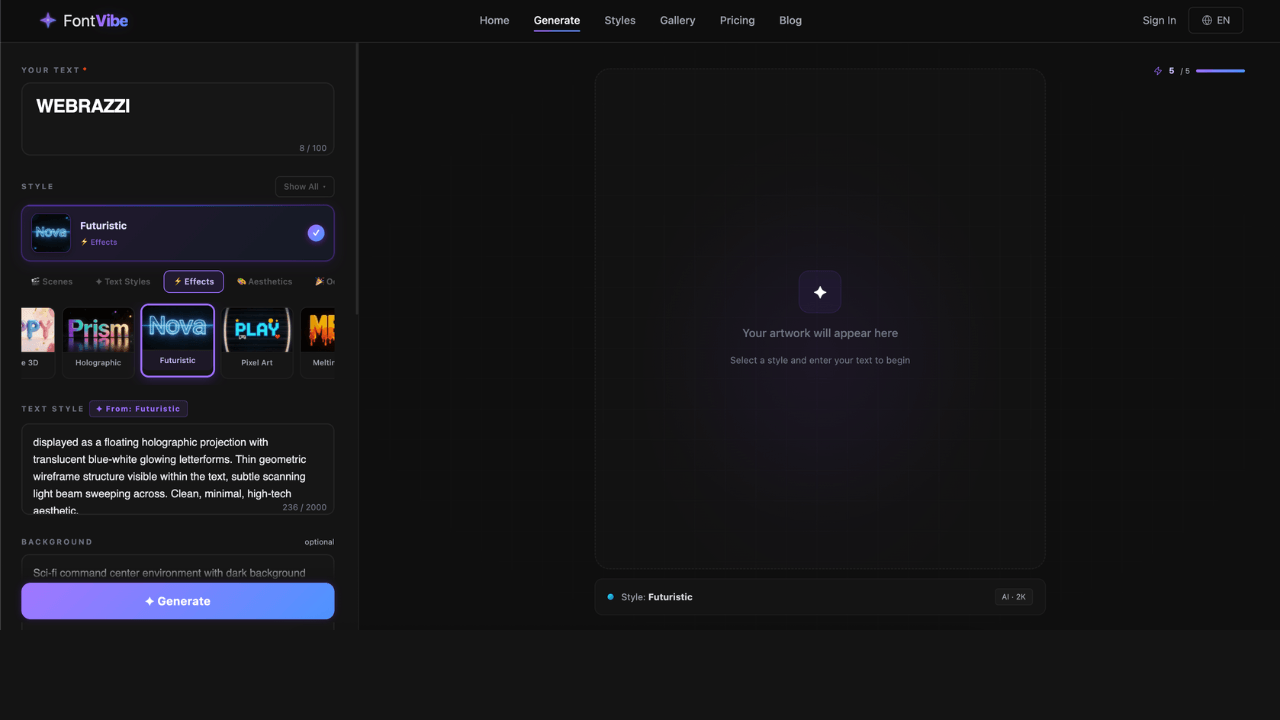The height and width of the screenshot is (720, 1280).
Task: Click the sparkle icon in artwork placeholder
Action: tap(820, 292)
